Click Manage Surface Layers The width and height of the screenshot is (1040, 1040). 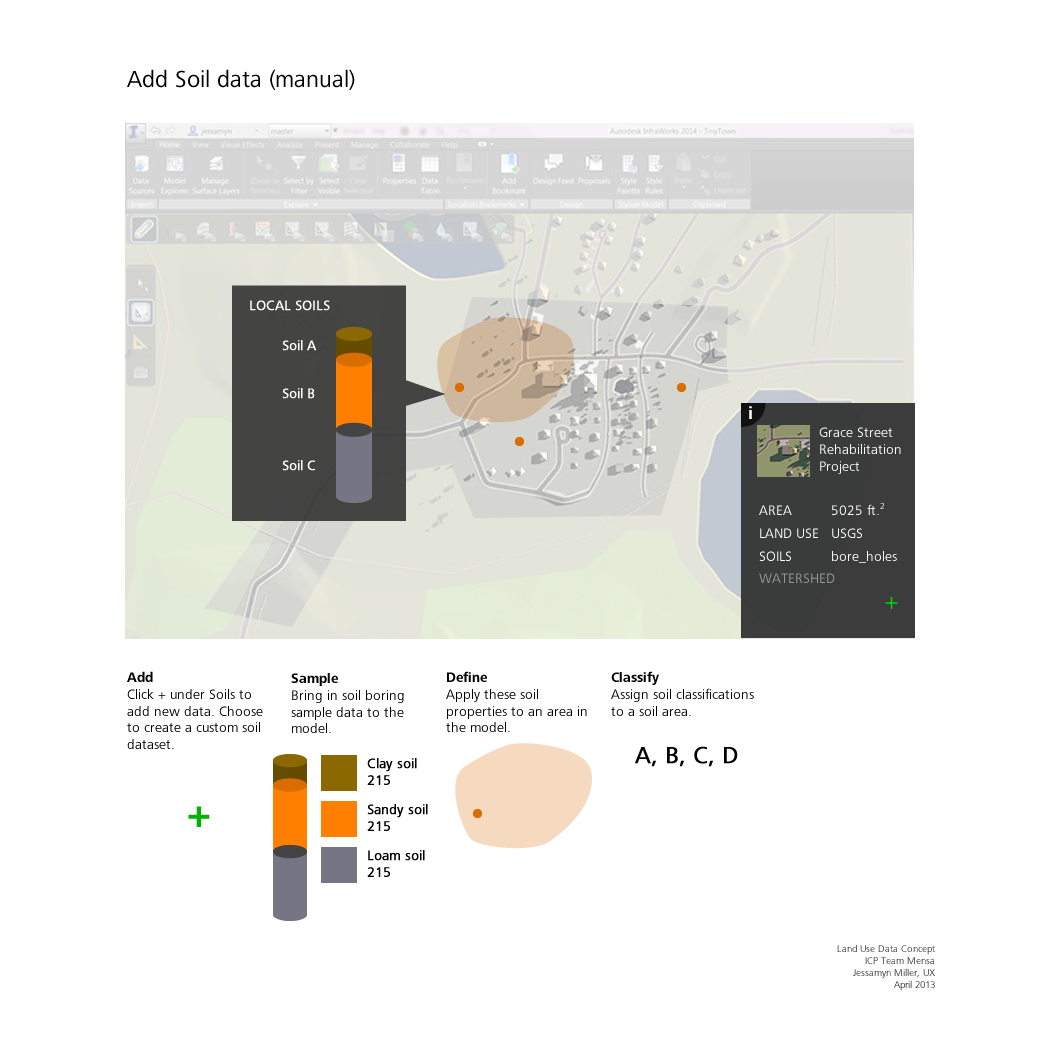tap(216, 174)
